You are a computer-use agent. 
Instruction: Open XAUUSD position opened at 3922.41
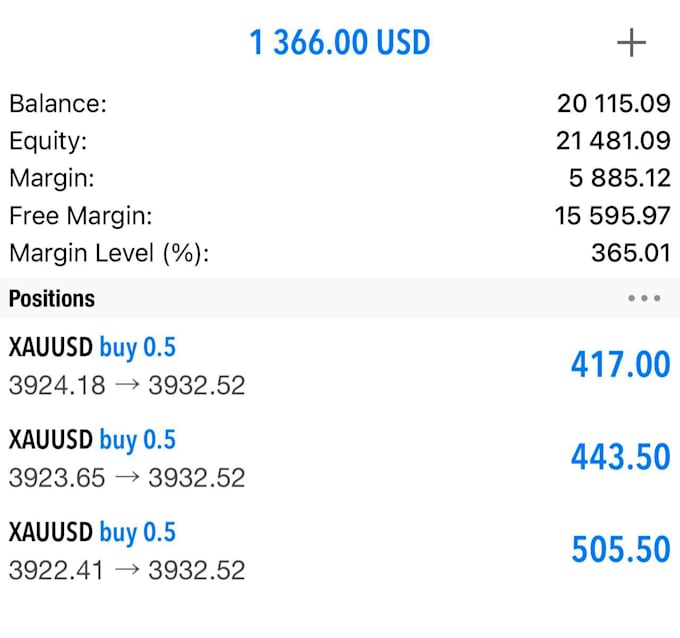click(x=340, y=550)
